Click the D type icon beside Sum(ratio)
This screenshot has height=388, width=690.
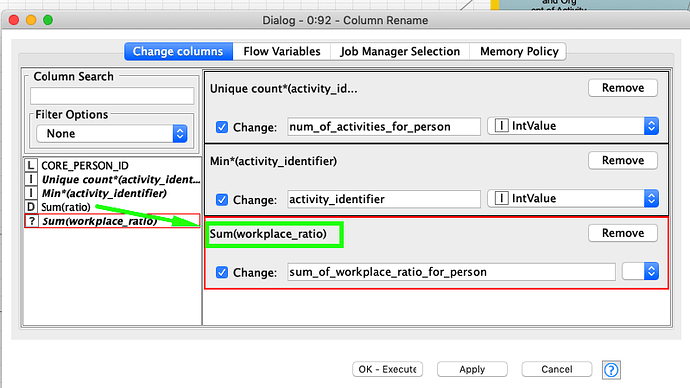[30, 207]
